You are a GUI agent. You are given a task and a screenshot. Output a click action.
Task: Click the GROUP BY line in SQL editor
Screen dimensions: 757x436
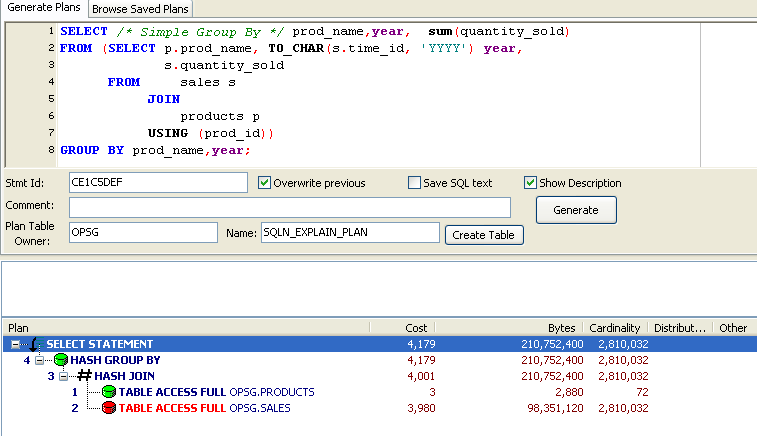tap(155, 151)
